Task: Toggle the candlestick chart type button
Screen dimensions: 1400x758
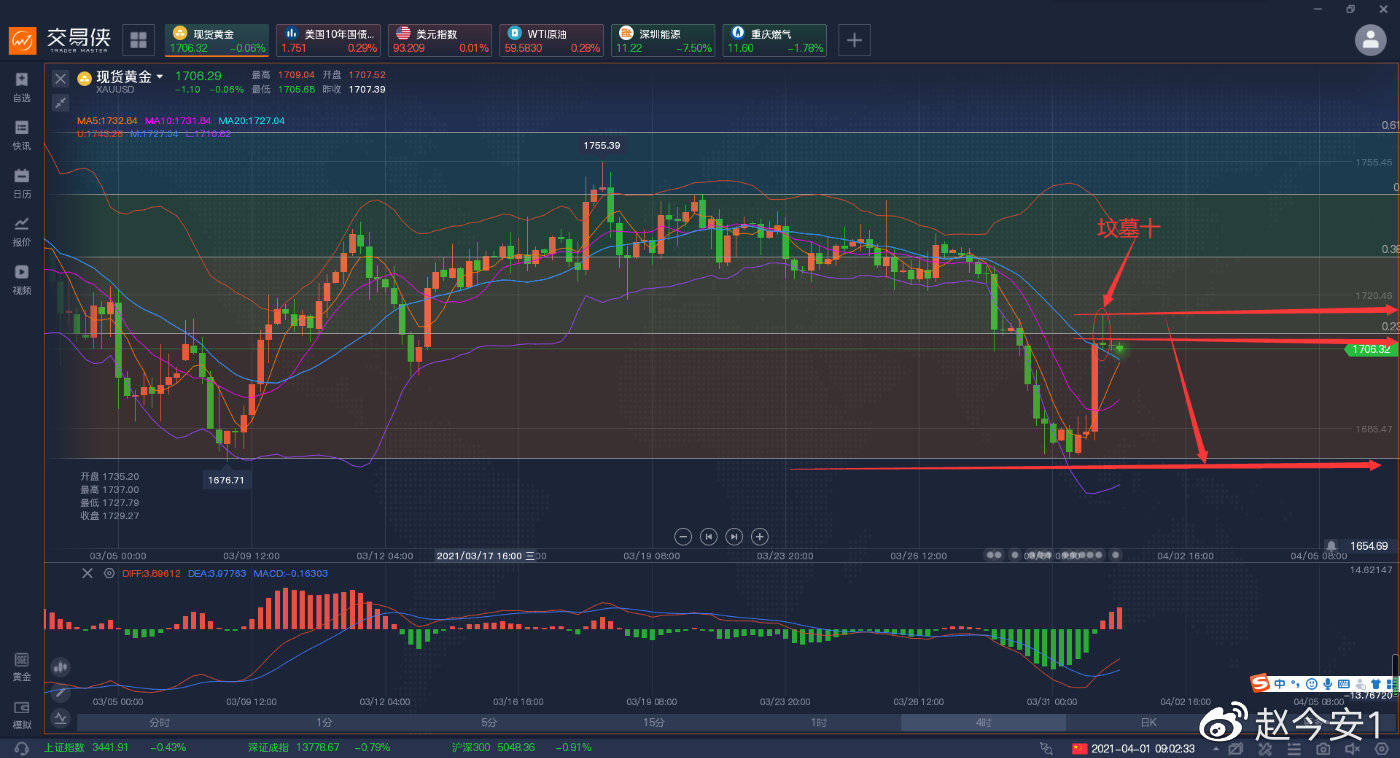Action: point(60,666)
